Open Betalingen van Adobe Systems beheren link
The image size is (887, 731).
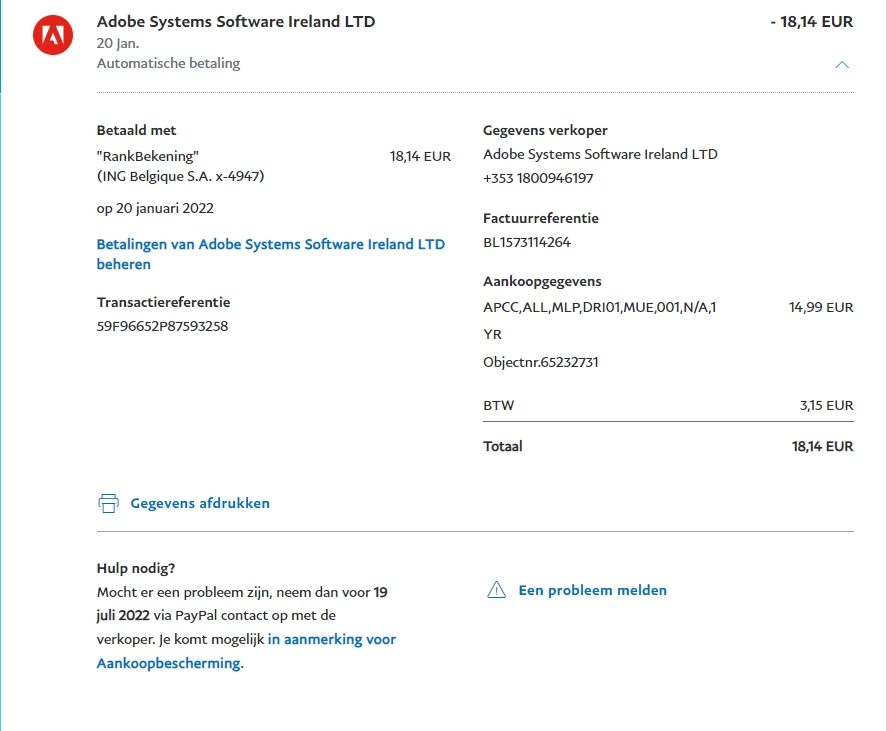click(x=270, y=254)
